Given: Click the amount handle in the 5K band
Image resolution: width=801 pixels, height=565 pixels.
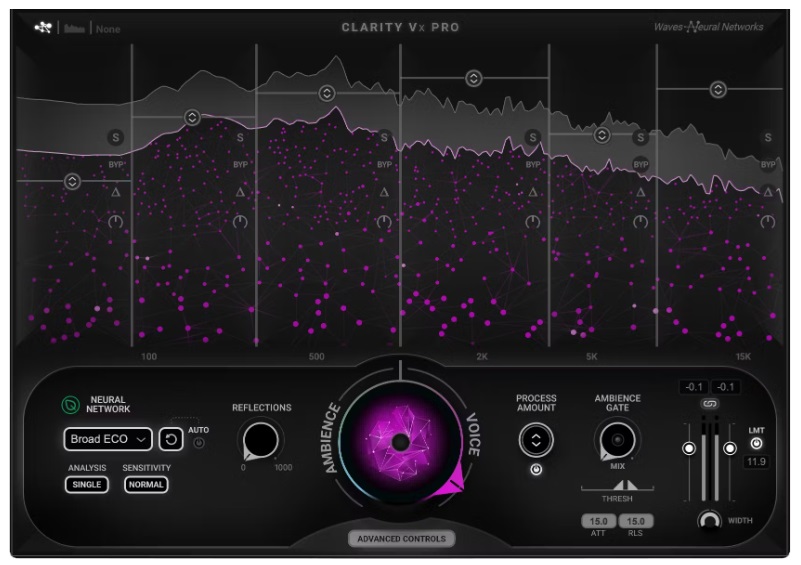Looking at the screenshot, I should tap(602, 135).
